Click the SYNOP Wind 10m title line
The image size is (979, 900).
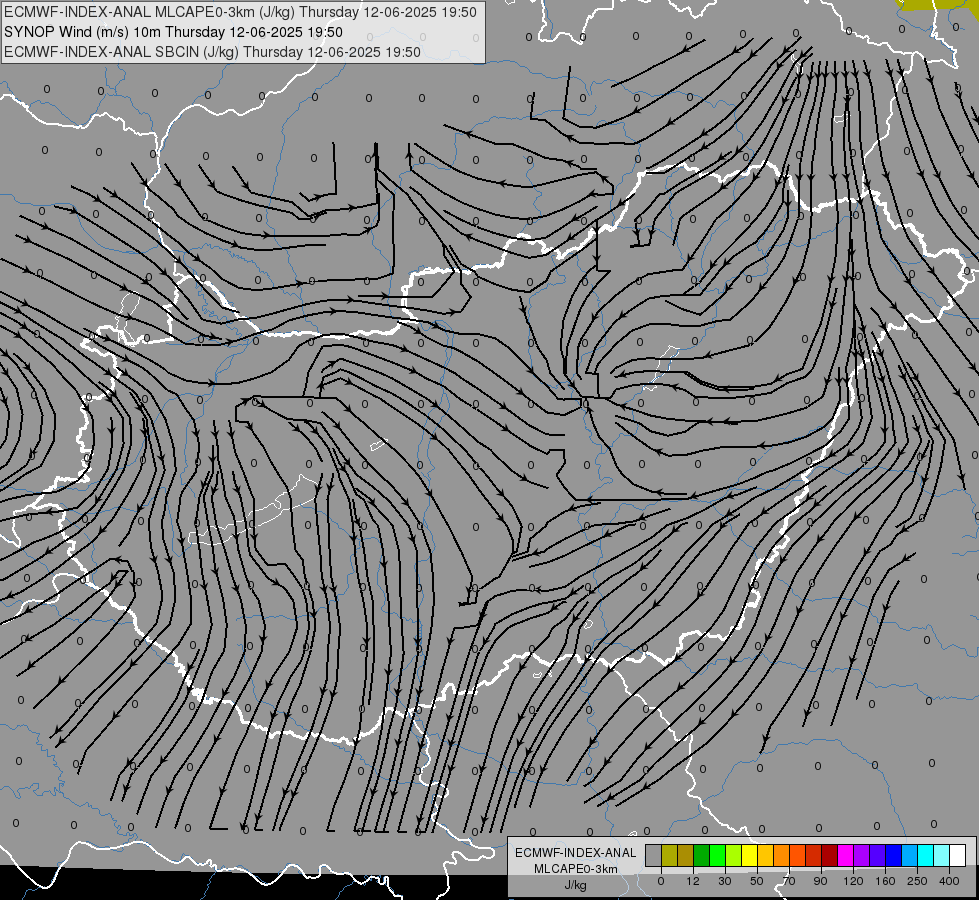tap(173, 32)
